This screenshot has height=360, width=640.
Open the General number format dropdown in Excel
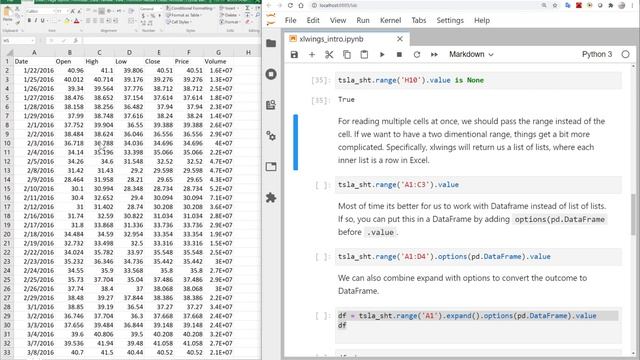coord(150,9)
